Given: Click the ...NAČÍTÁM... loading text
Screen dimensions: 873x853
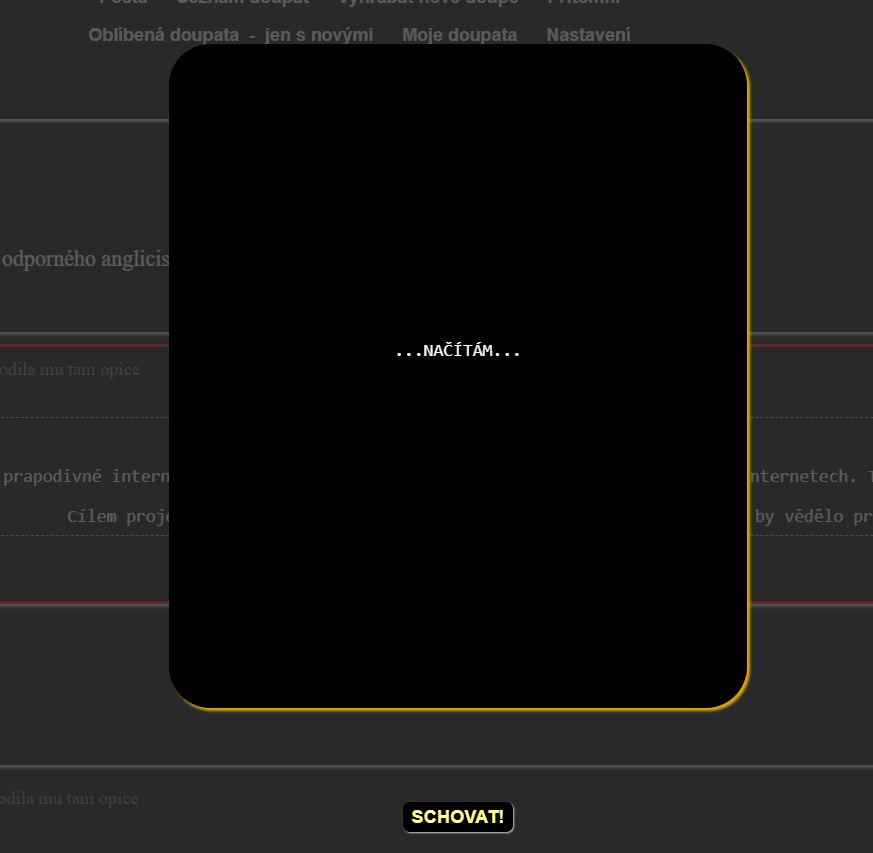Looking at the screenshot, I should 458,351.
